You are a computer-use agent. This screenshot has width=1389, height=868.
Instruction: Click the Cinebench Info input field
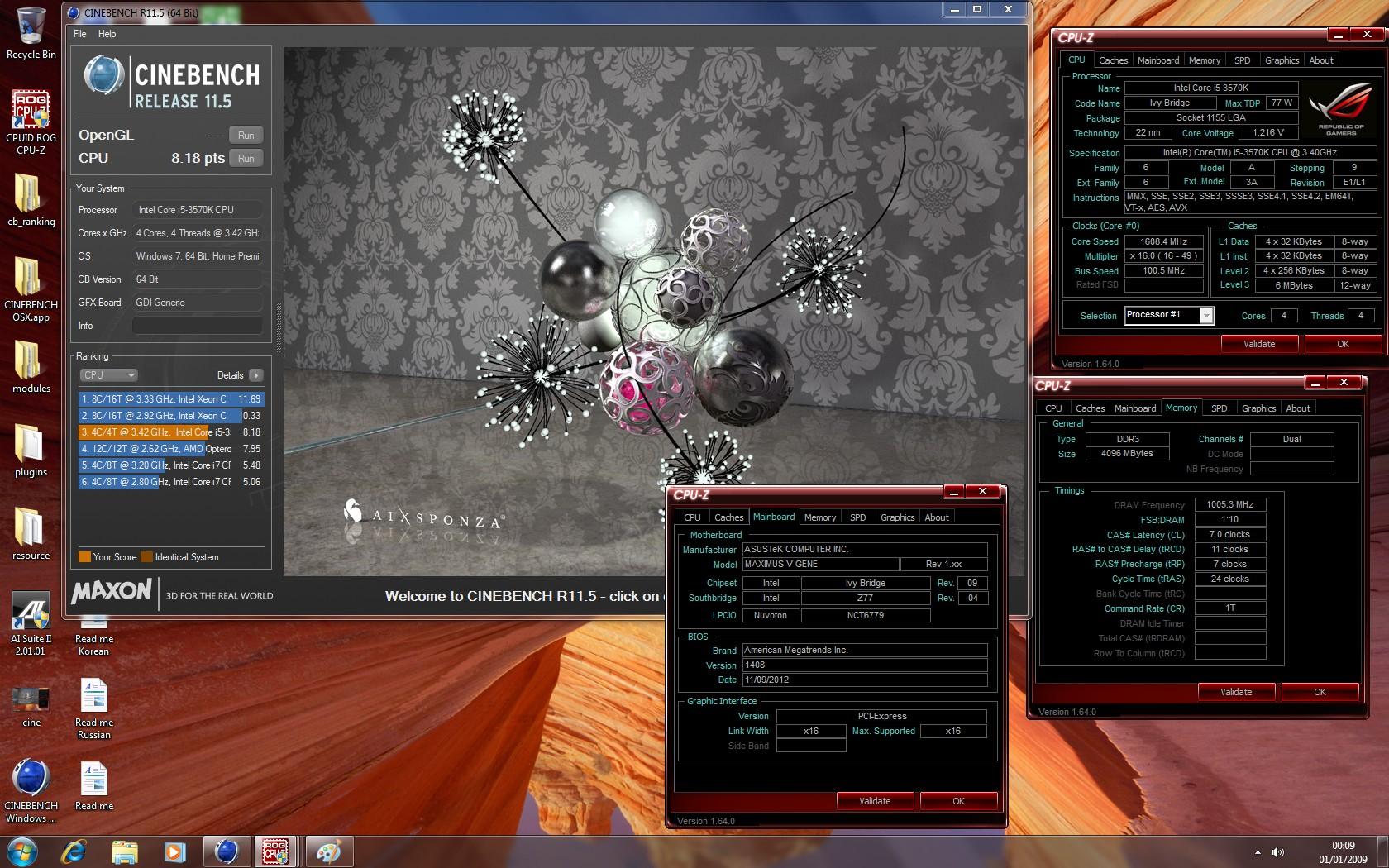coord(198,326)
